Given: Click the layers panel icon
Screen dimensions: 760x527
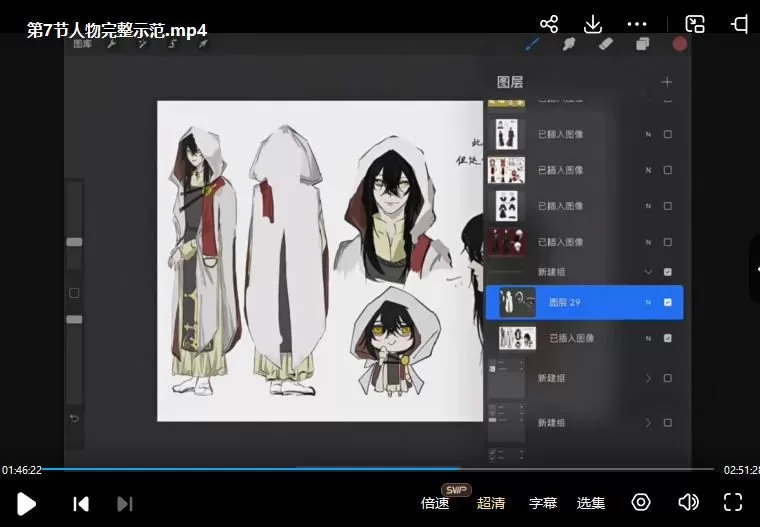Looking at the screenshot, I should tap(642, 44).
